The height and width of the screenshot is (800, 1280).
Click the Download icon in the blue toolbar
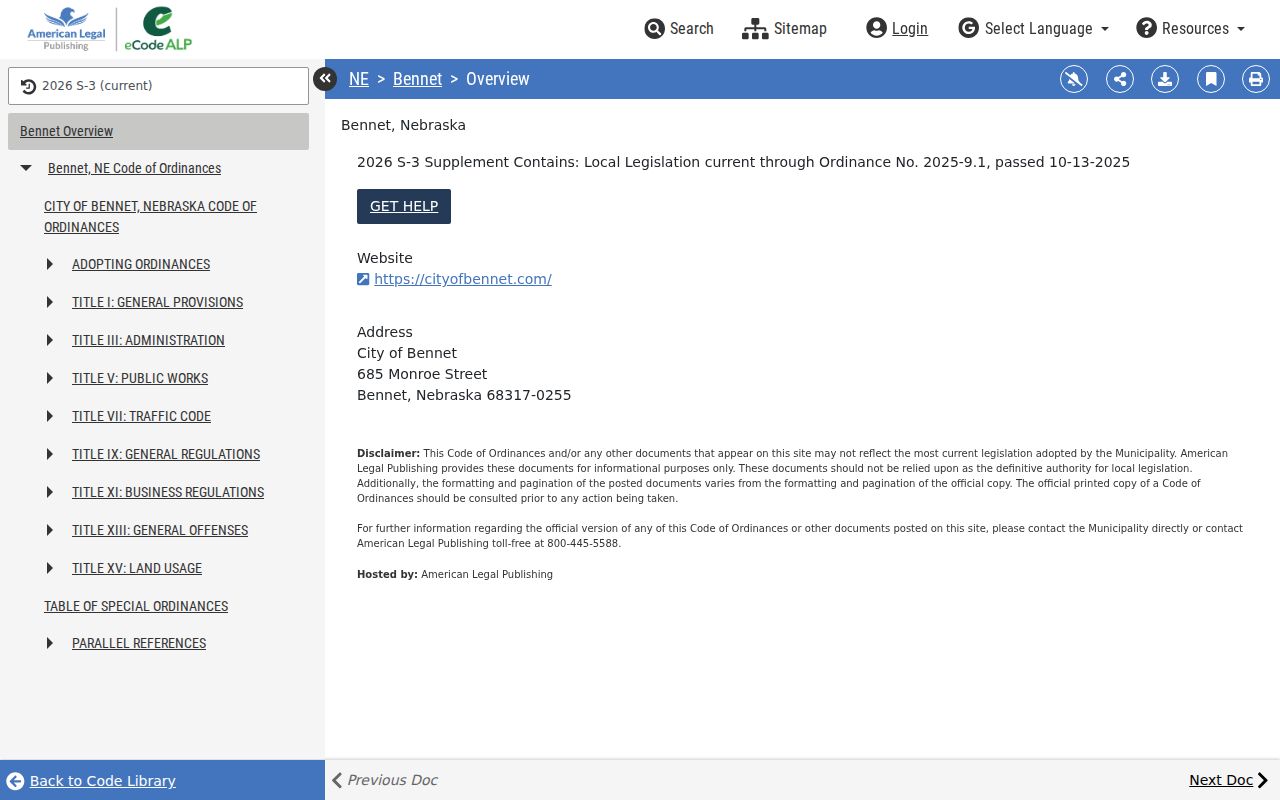tap(1165, 79)
